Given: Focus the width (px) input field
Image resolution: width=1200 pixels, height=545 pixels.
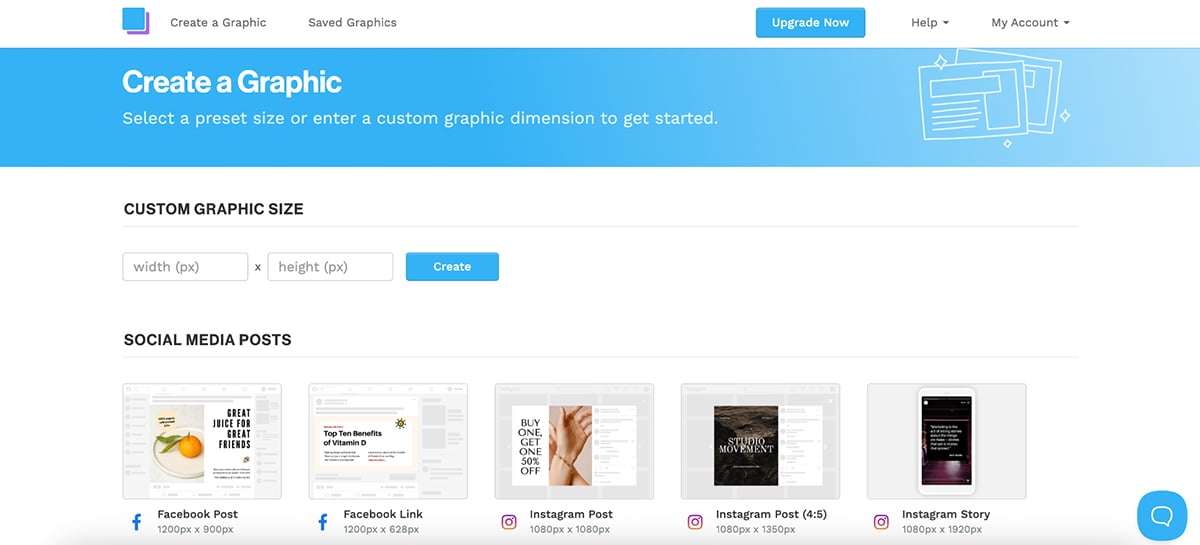Looking at the screenshot, I should [x=185, y=267].
